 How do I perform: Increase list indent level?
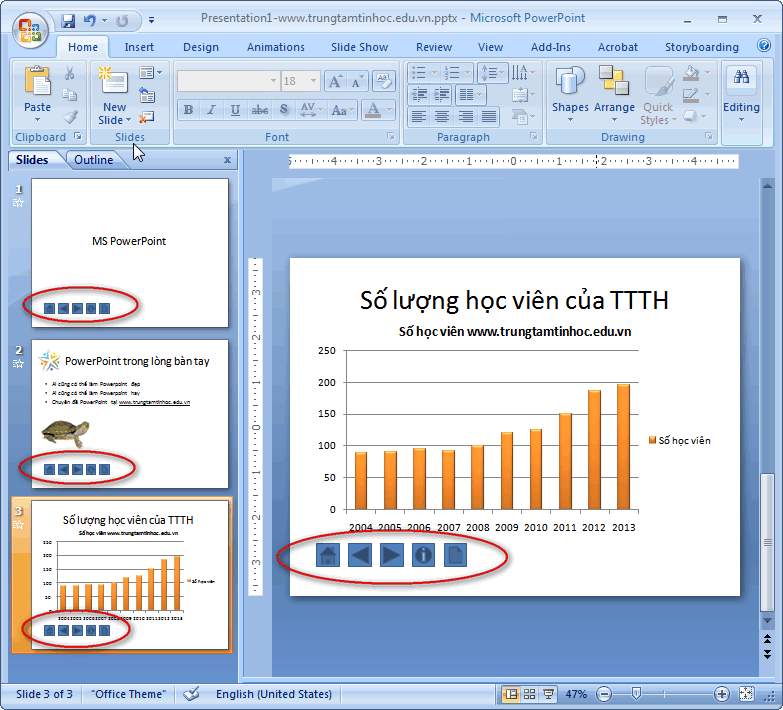[441, 94]
